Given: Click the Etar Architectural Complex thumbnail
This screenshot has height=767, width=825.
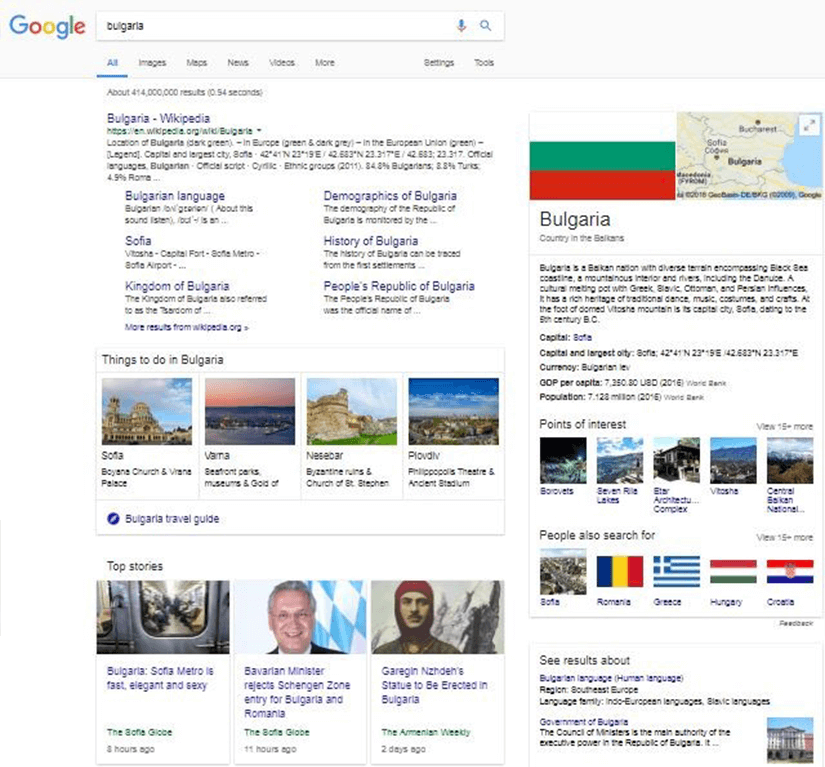Looking at the screenshot, I should 677,460.
